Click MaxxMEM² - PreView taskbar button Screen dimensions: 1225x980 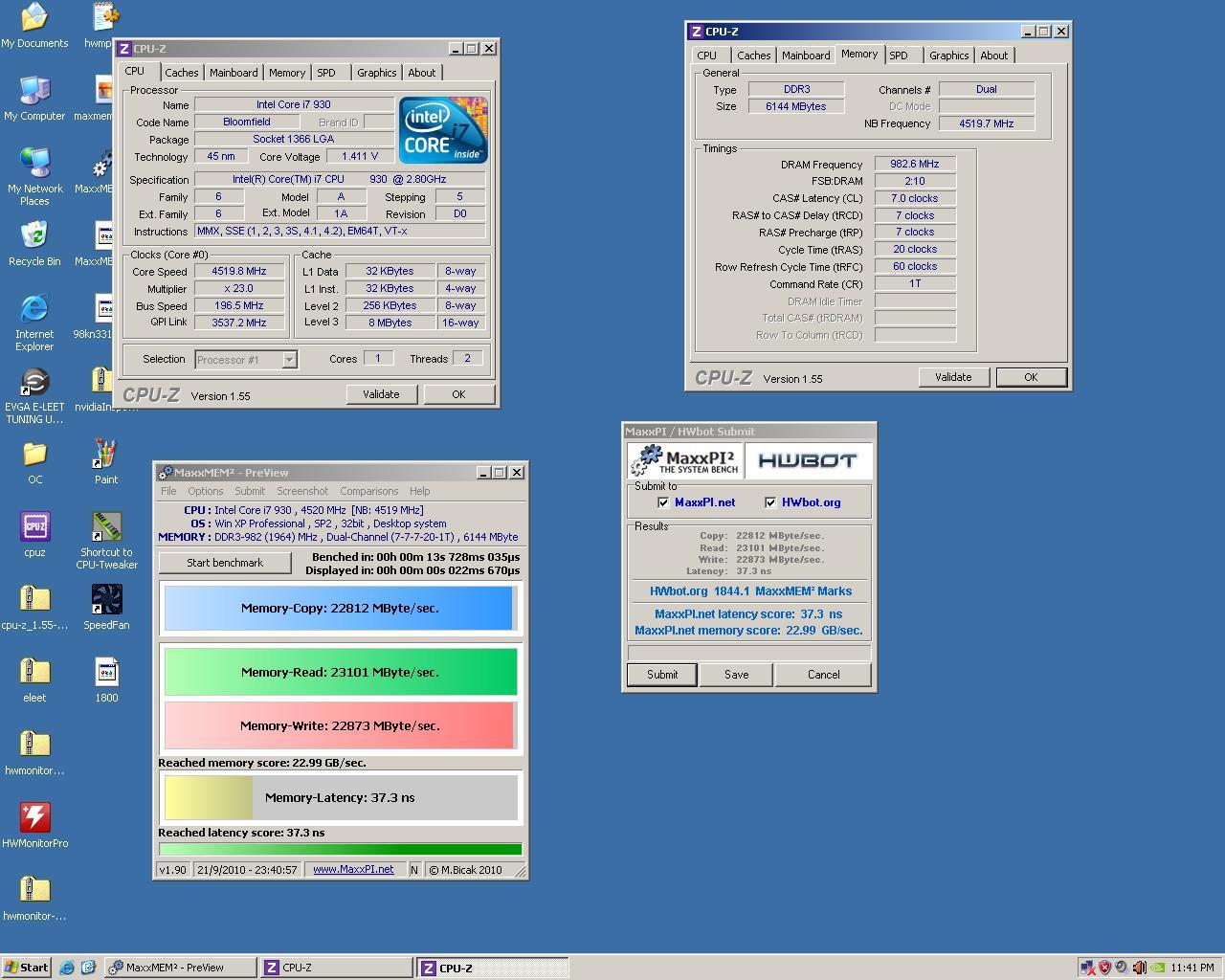point(180,968)
